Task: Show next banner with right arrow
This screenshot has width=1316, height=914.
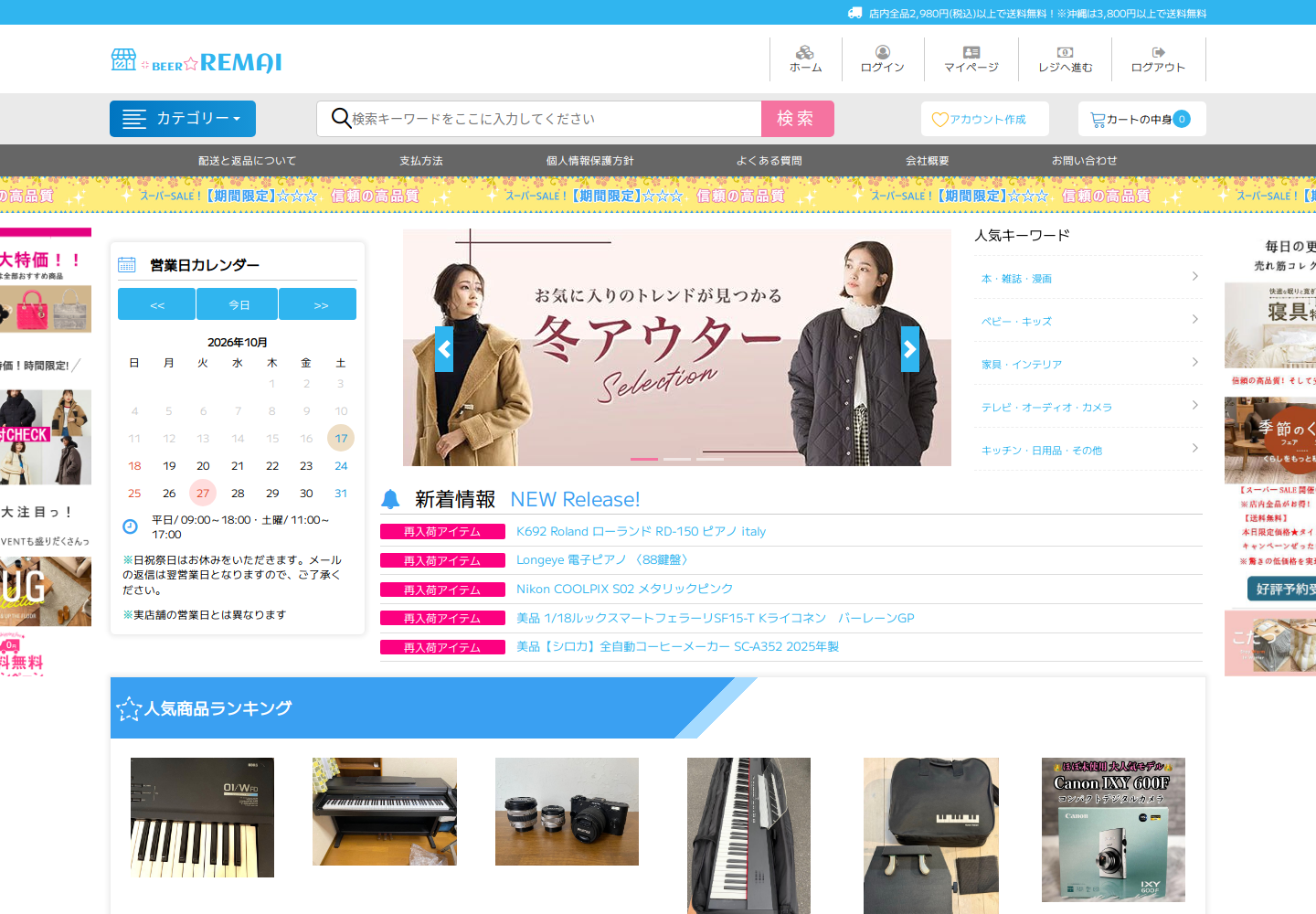Action: (910, 349)
